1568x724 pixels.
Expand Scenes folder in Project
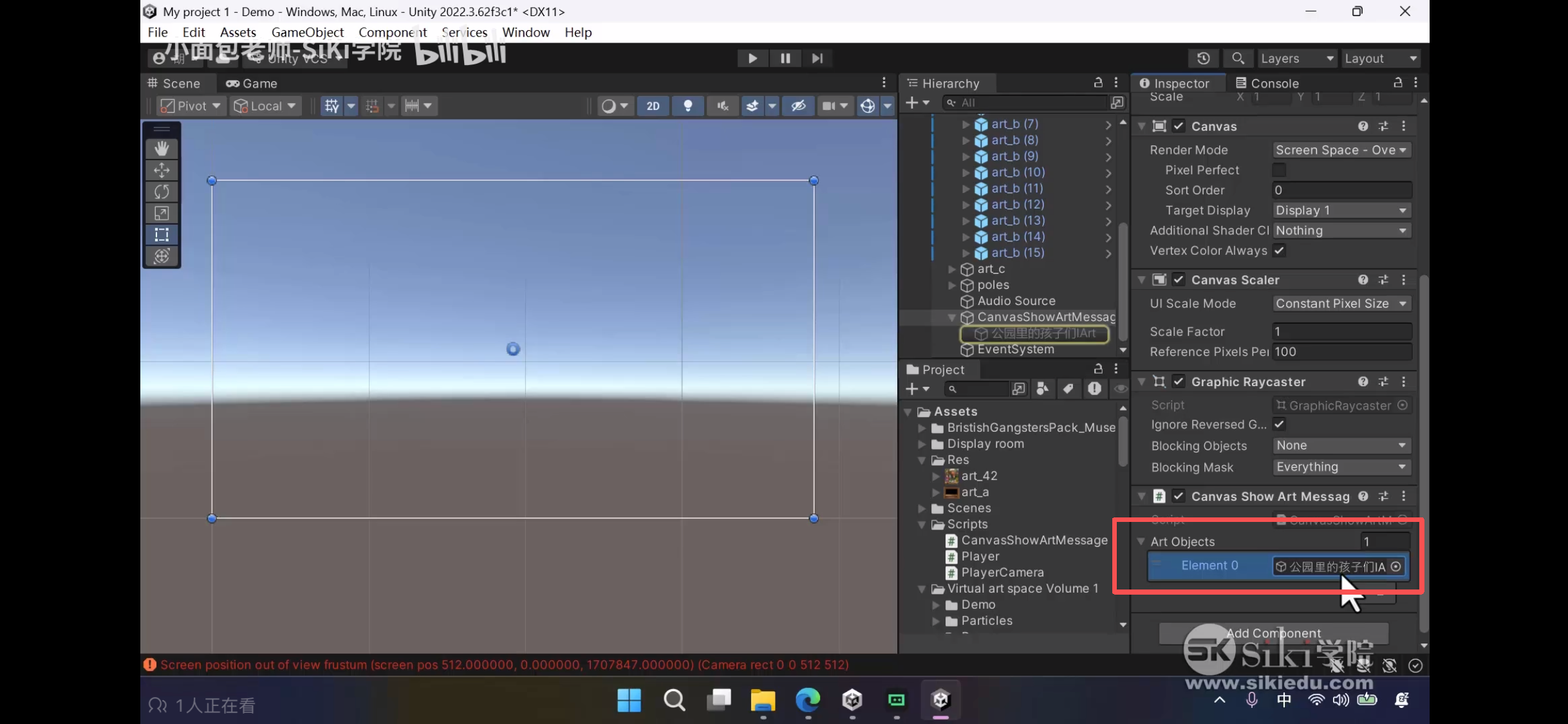pyautogui.click(x=922, y=508)
